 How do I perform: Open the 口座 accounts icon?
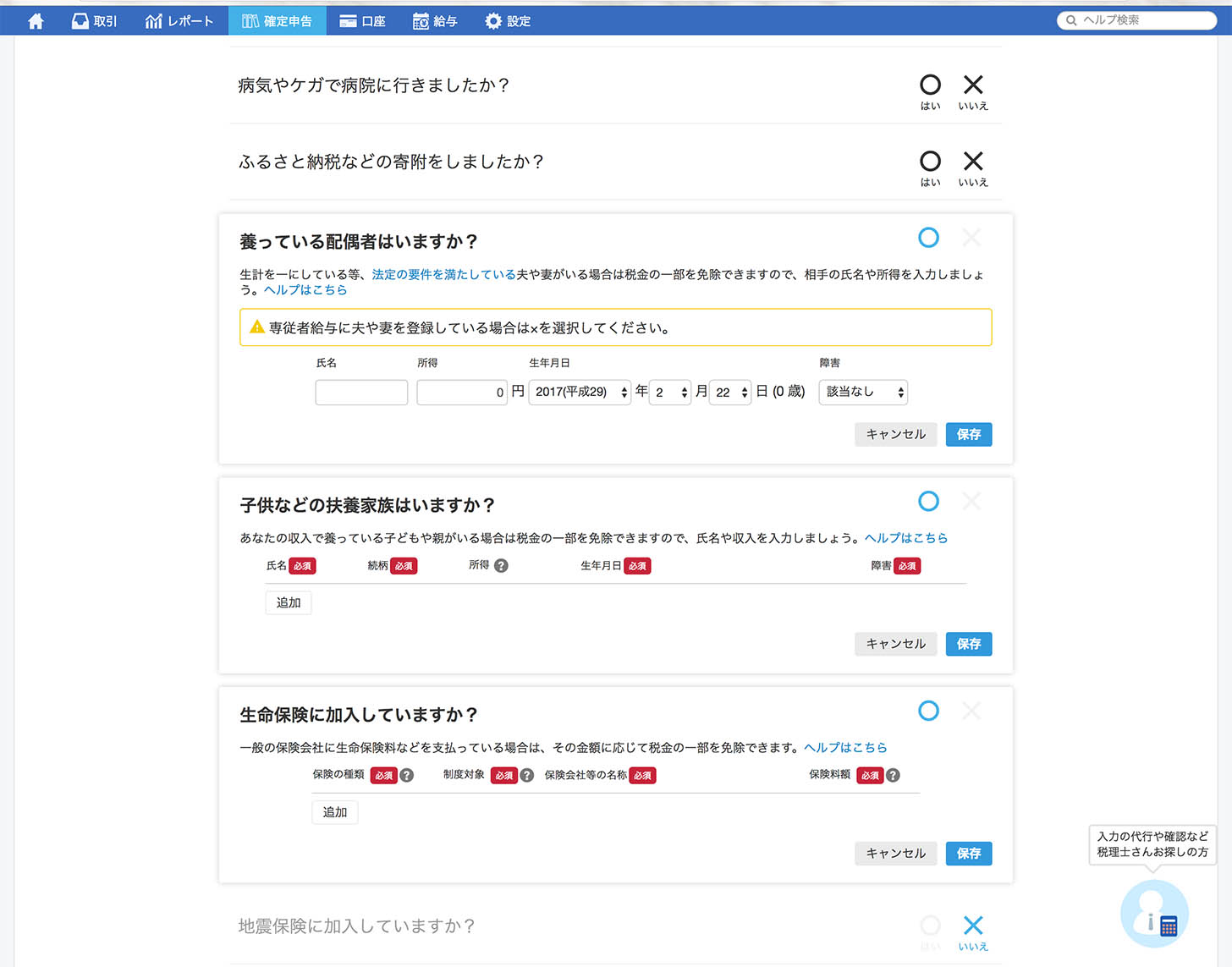[x=362, y=20]
